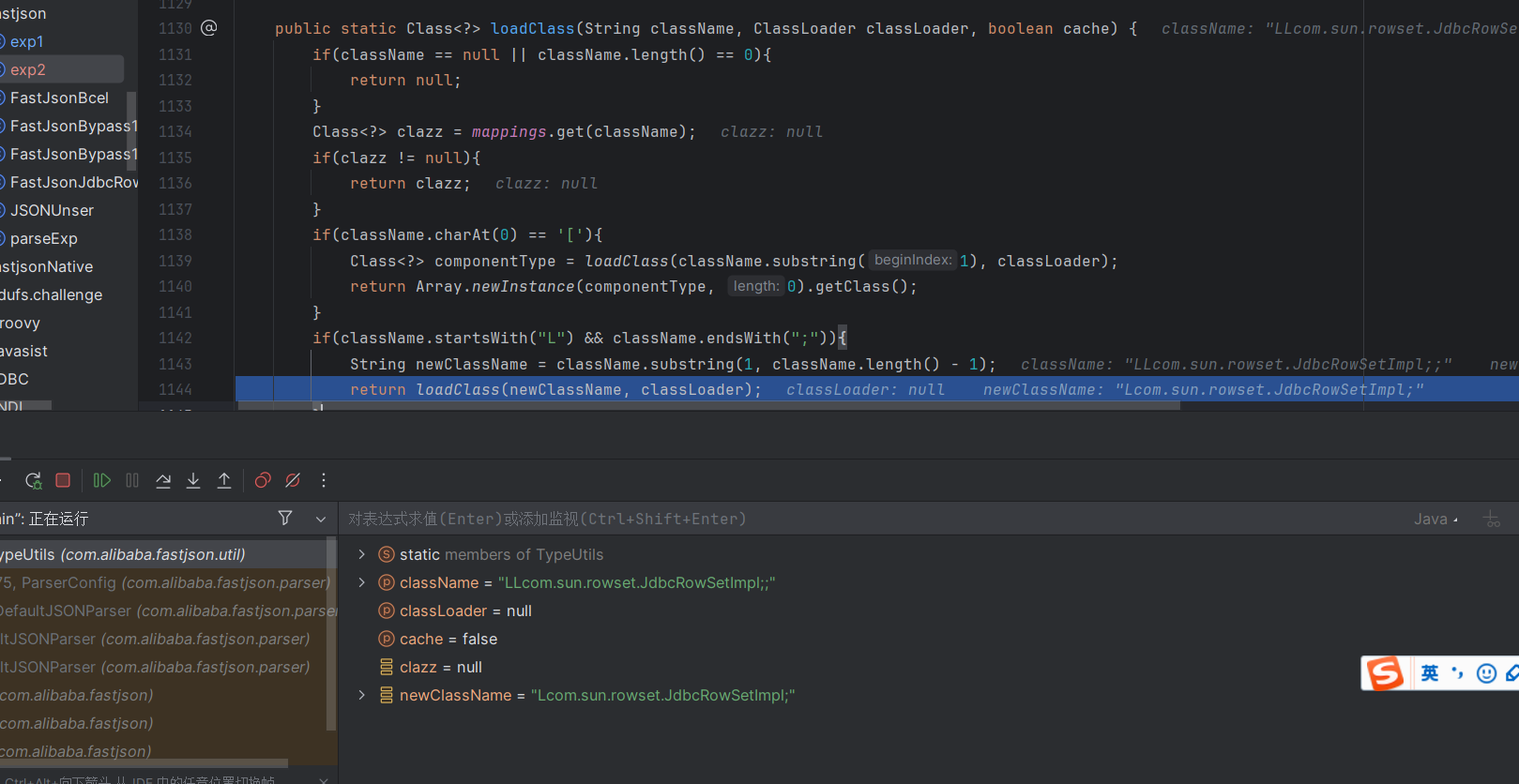
Task: Click the newClassName variable icon
Action: click(x=386, y=695)
